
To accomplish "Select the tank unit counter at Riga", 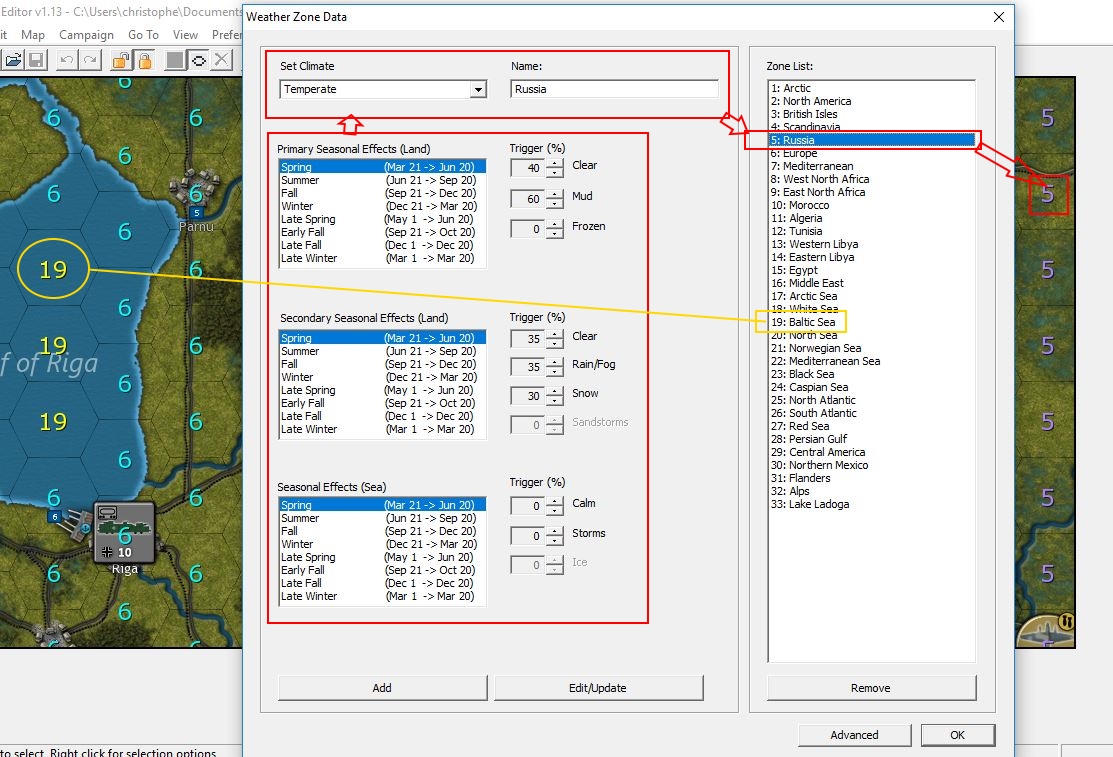I will tap(124, 533).
